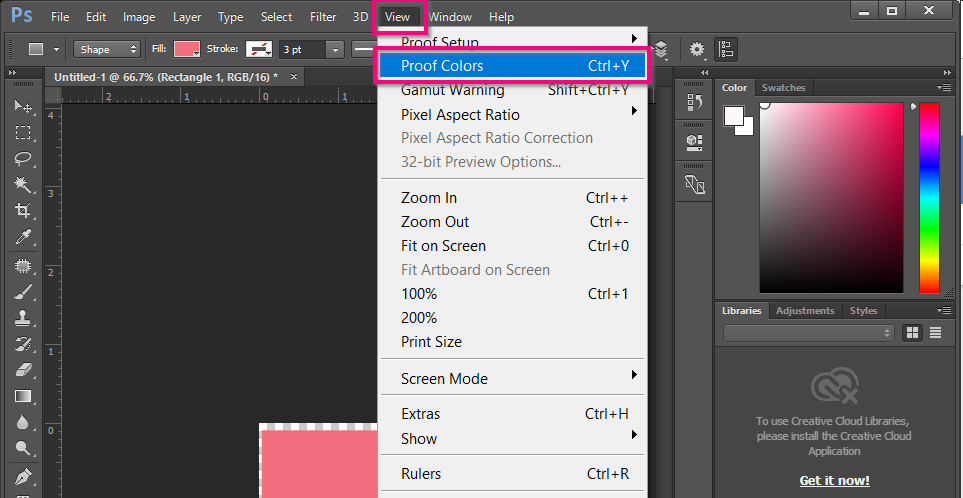Open the Libraries panel flyout menu
The height and width of the screenshot is (498, 963).
pyautogui.click(x=946, y=311)
